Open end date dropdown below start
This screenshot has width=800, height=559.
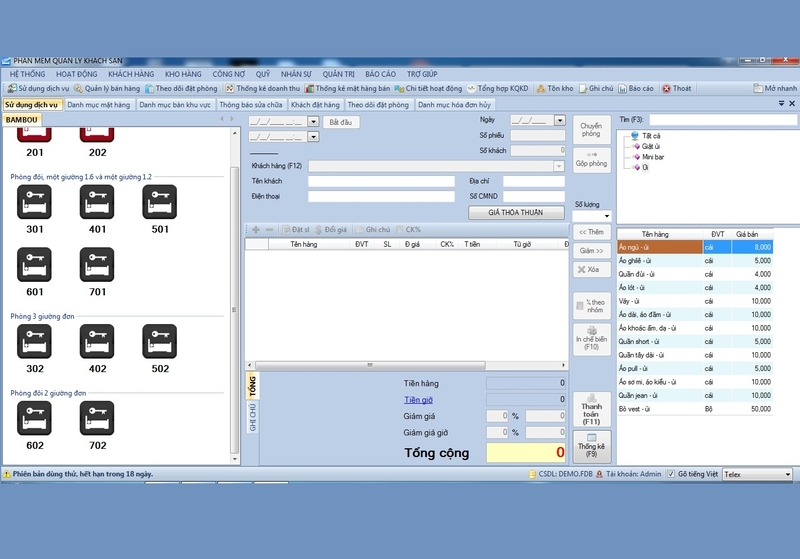(313, 137)
